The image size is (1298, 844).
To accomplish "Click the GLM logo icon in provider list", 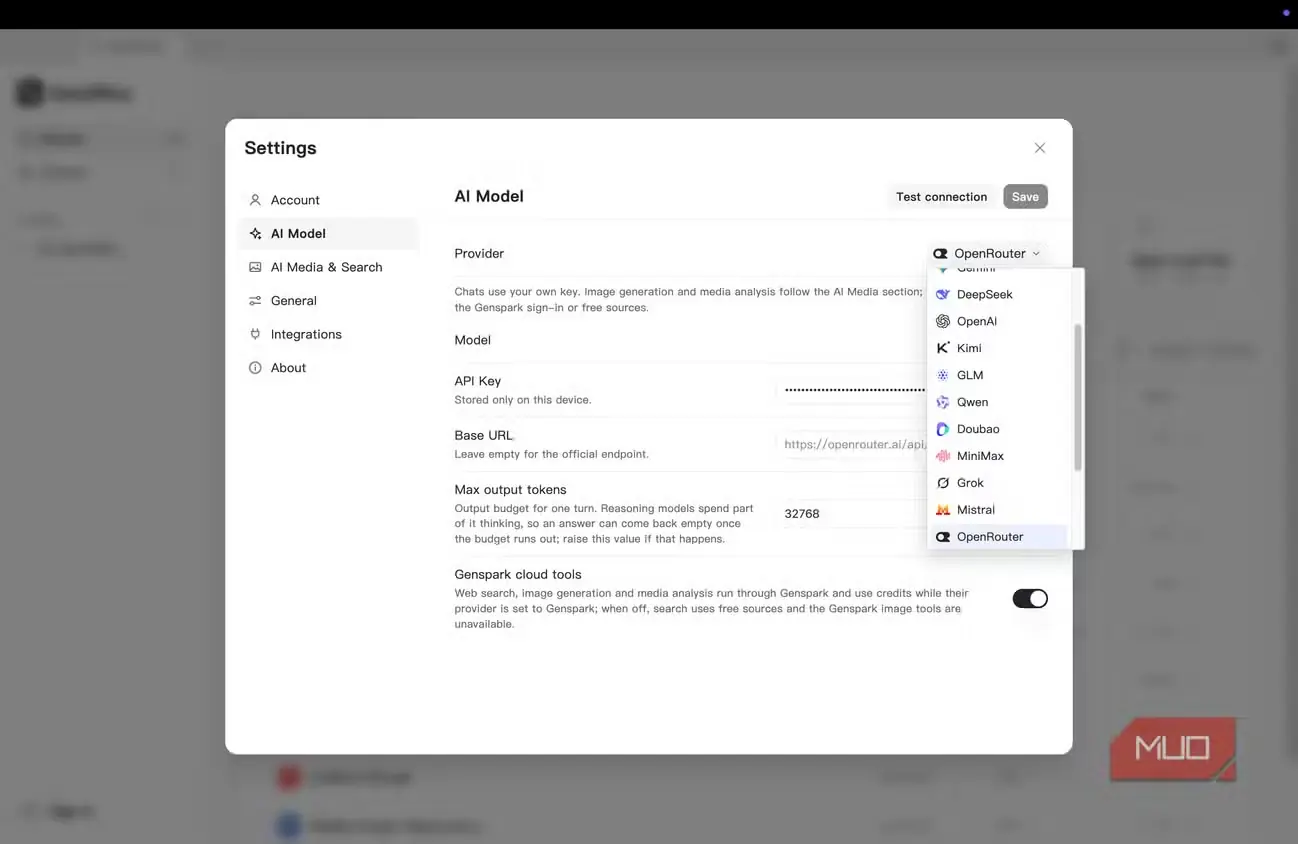I will 942,375.
